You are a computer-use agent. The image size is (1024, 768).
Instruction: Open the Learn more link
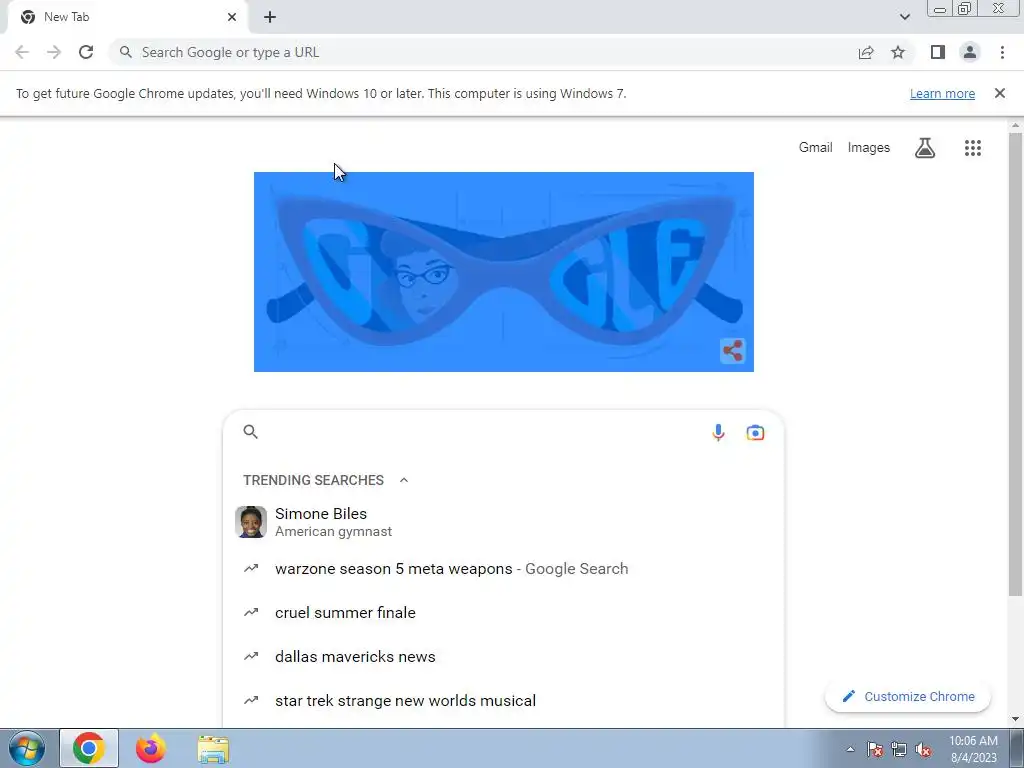942,93
